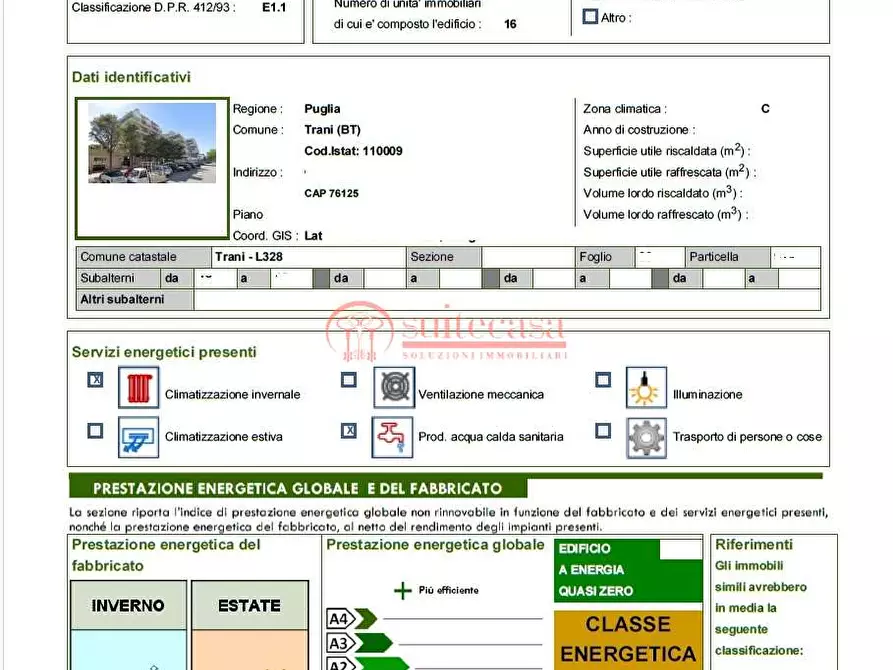Enable the Climatizzazione invernale checkbox
893x670 pixels.
(x=95, y=381)
